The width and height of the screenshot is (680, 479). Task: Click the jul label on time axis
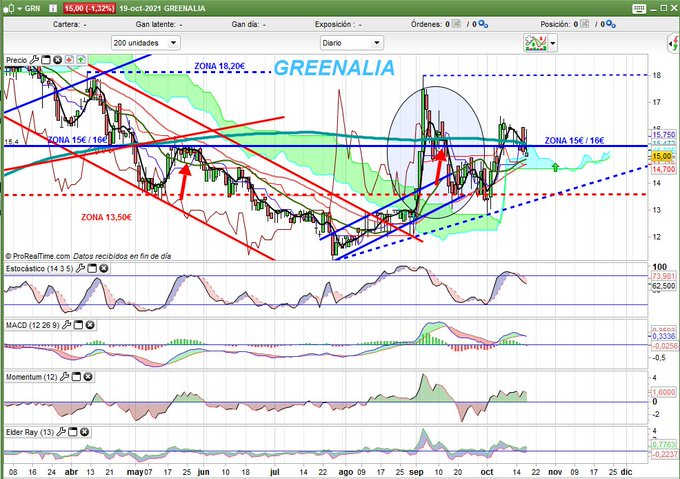pyautogui.click(x=274, y=472)
